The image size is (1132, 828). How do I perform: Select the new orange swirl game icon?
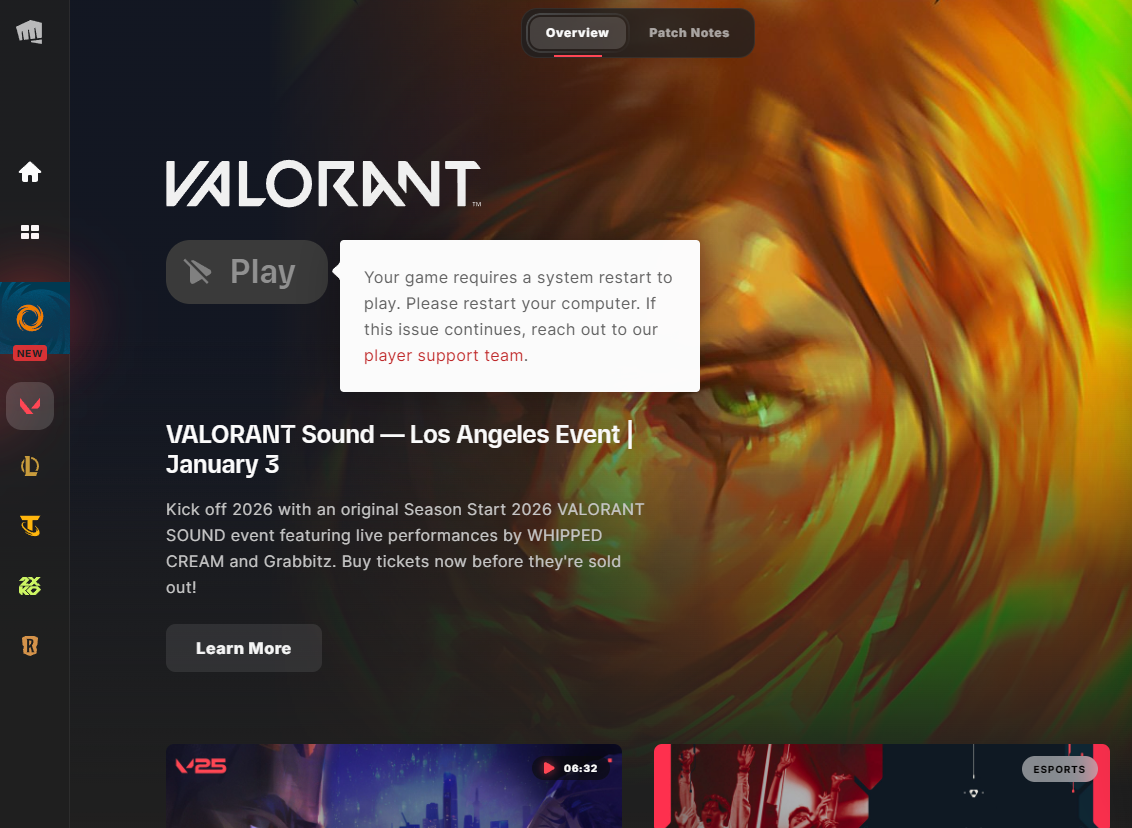click(x=30, y=318)
